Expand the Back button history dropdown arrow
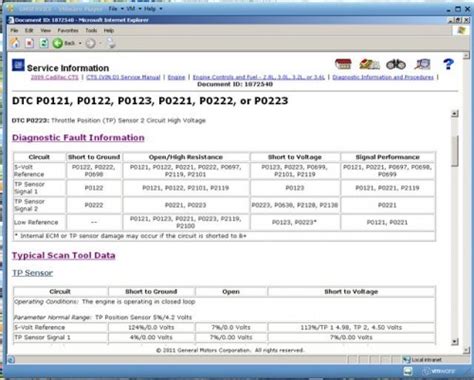Viewport: 474px width, 380px height. [x=80, y=43]
